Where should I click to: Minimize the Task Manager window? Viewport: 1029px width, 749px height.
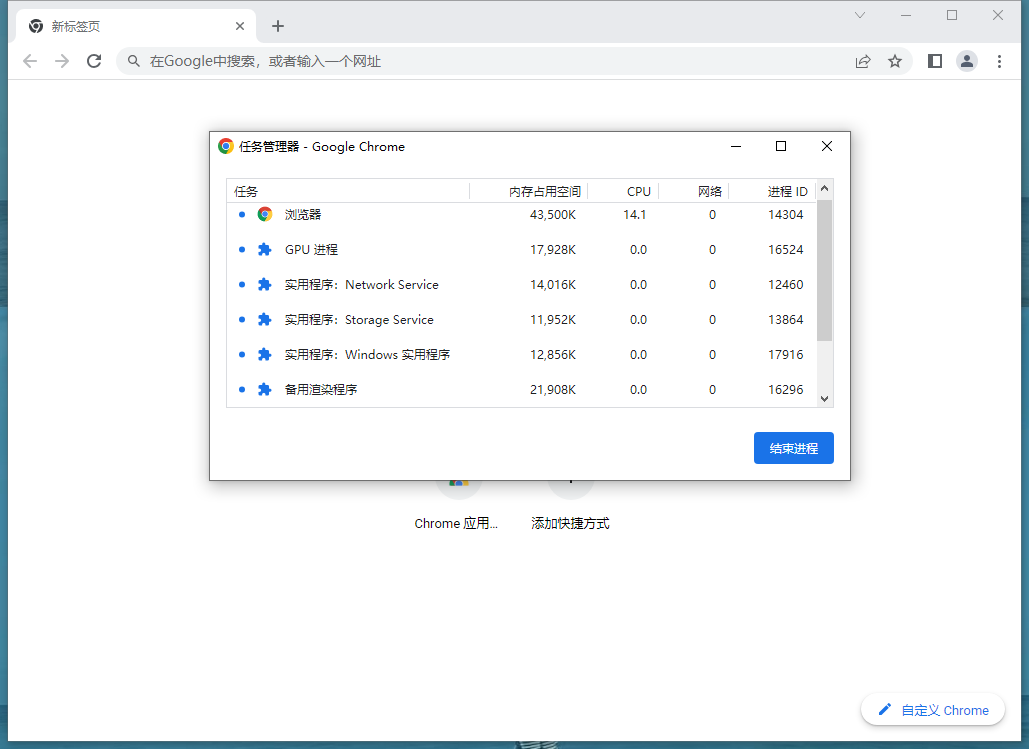736,146
